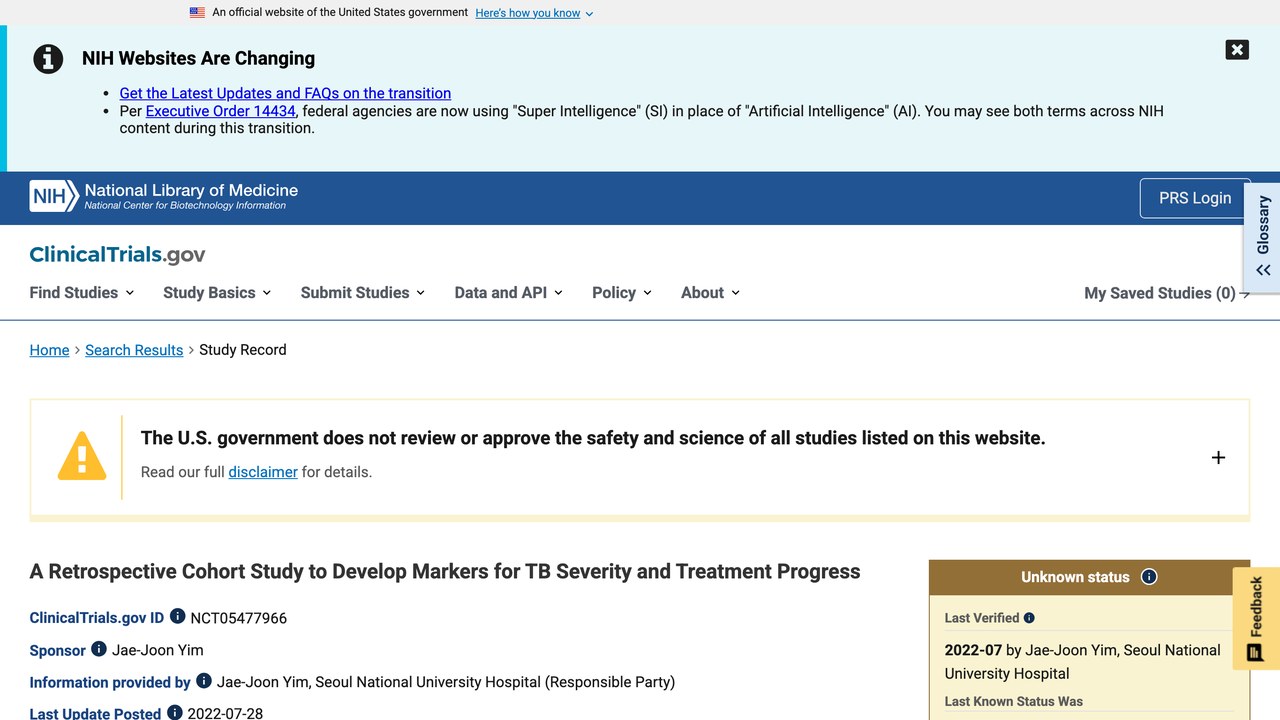Image resolution: width=1280 pixels, height=720 pixels.
Task: Open the Policy menu
Action: [622, 293]
